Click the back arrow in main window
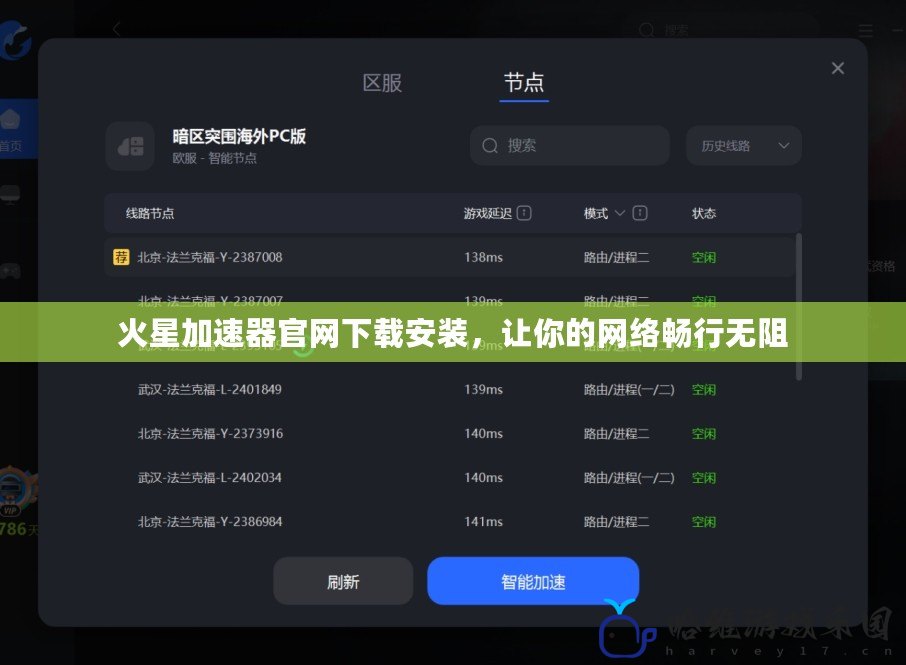This screenshot has width=906, height=665. click(117, 29)
